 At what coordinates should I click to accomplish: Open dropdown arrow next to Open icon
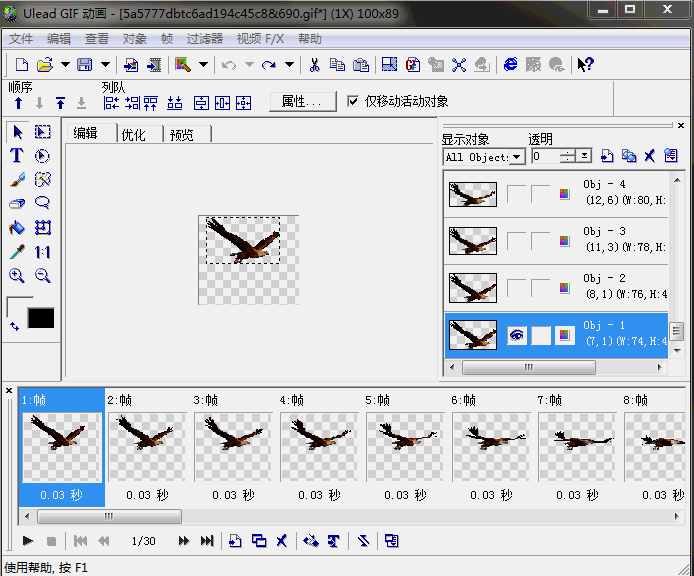click(65, 65)
